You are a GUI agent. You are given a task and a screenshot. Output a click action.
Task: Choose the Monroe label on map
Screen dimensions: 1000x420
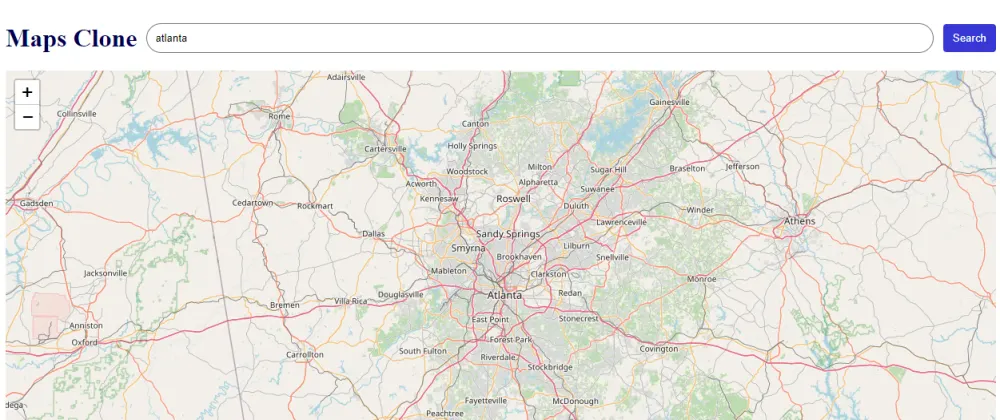coord(702,279)
